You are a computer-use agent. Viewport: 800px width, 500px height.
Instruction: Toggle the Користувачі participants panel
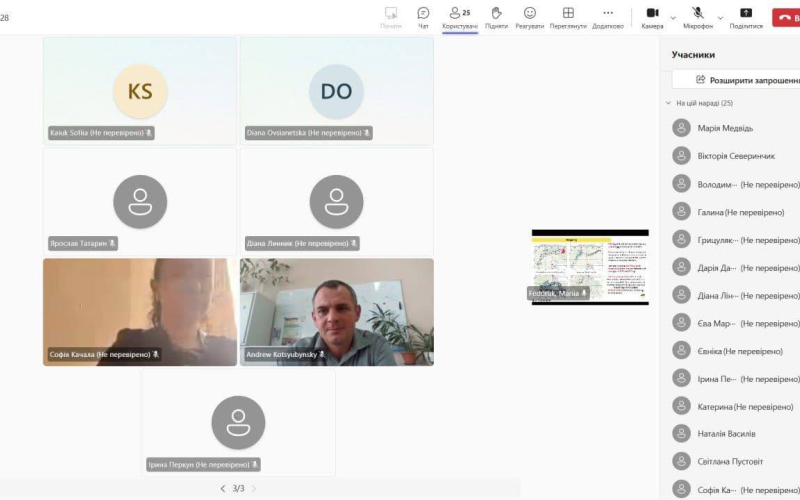click(459, 16)
